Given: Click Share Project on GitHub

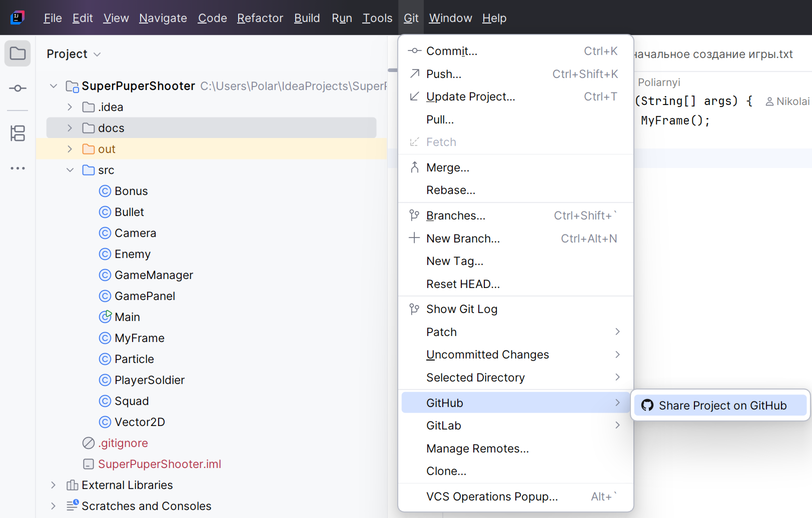Looking at the screenshot, I should [720, 405].
